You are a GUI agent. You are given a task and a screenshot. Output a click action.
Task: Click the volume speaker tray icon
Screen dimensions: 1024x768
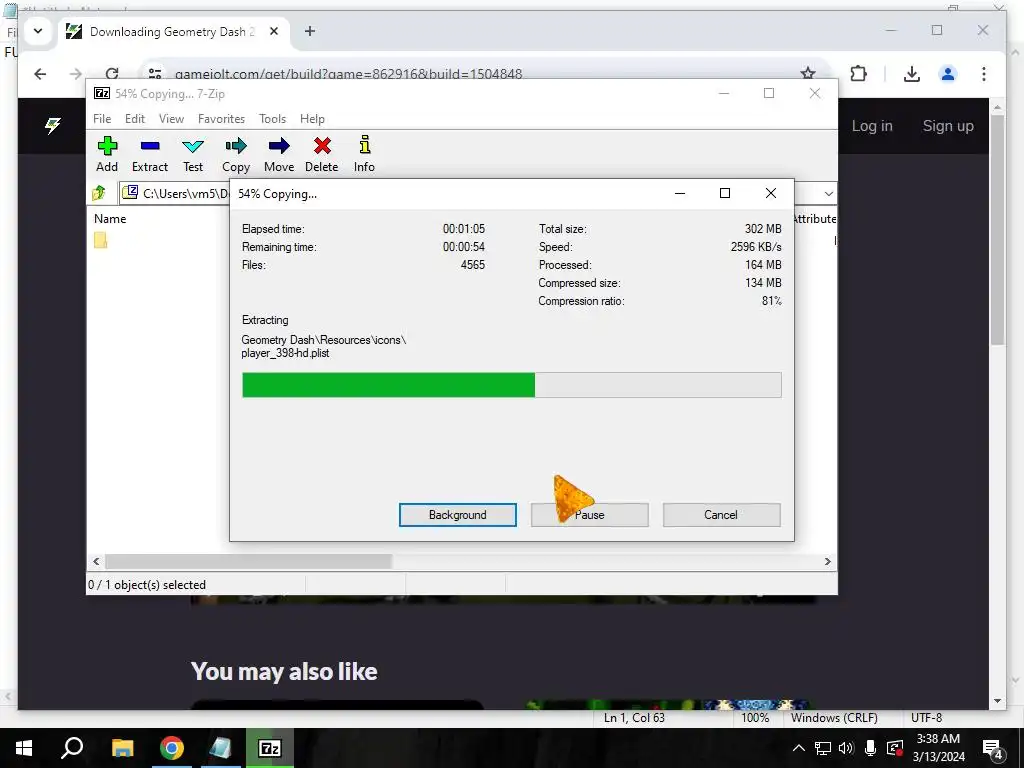pyautogui.click(x=846, y=748)
